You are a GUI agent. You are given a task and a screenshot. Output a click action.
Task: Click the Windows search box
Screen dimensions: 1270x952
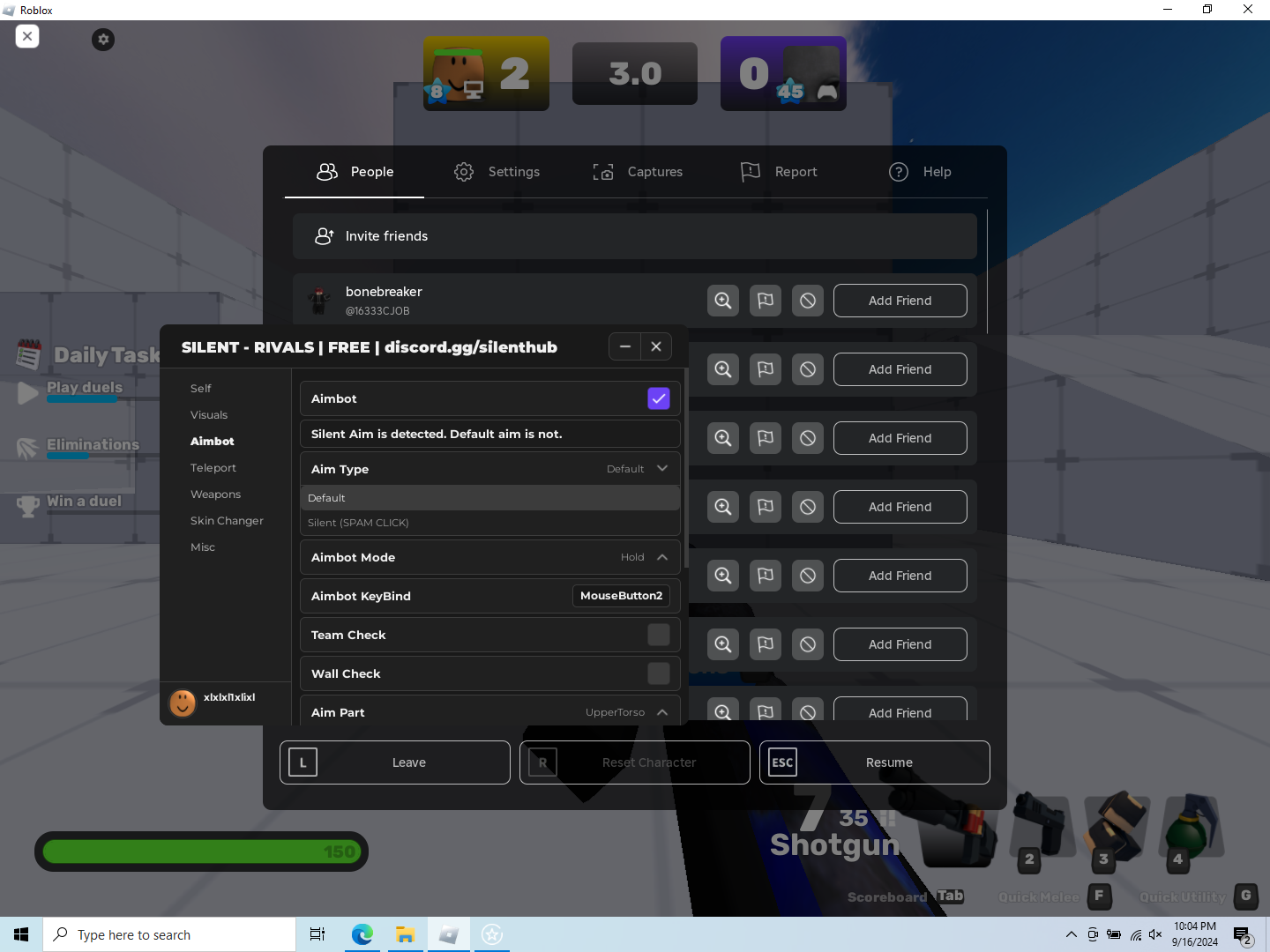pos(169,934)
